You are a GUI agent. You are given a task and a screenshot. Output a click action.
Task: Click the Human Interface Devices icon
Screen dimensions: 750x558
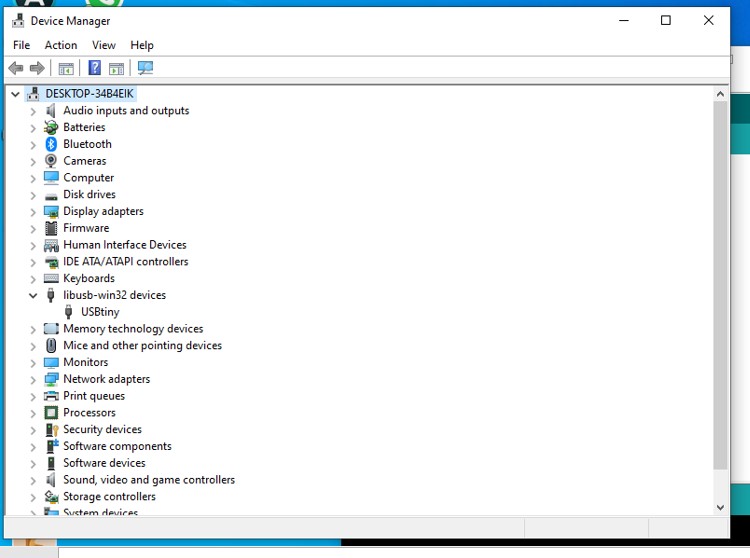coord(51,245)
